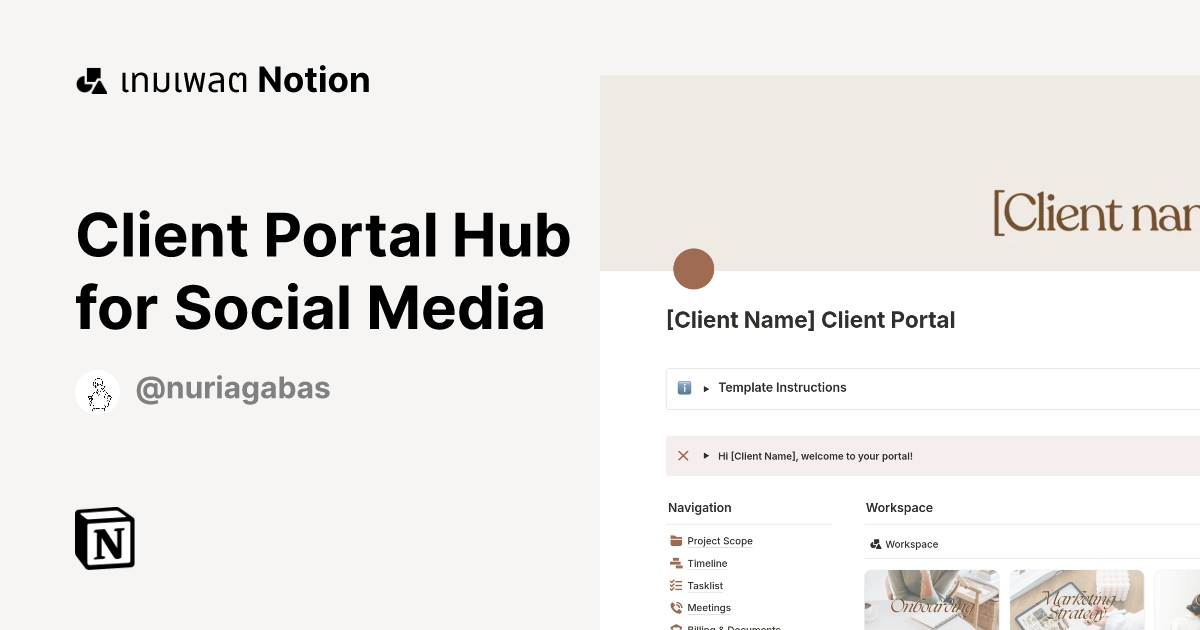Open the Meetings page

709,607
